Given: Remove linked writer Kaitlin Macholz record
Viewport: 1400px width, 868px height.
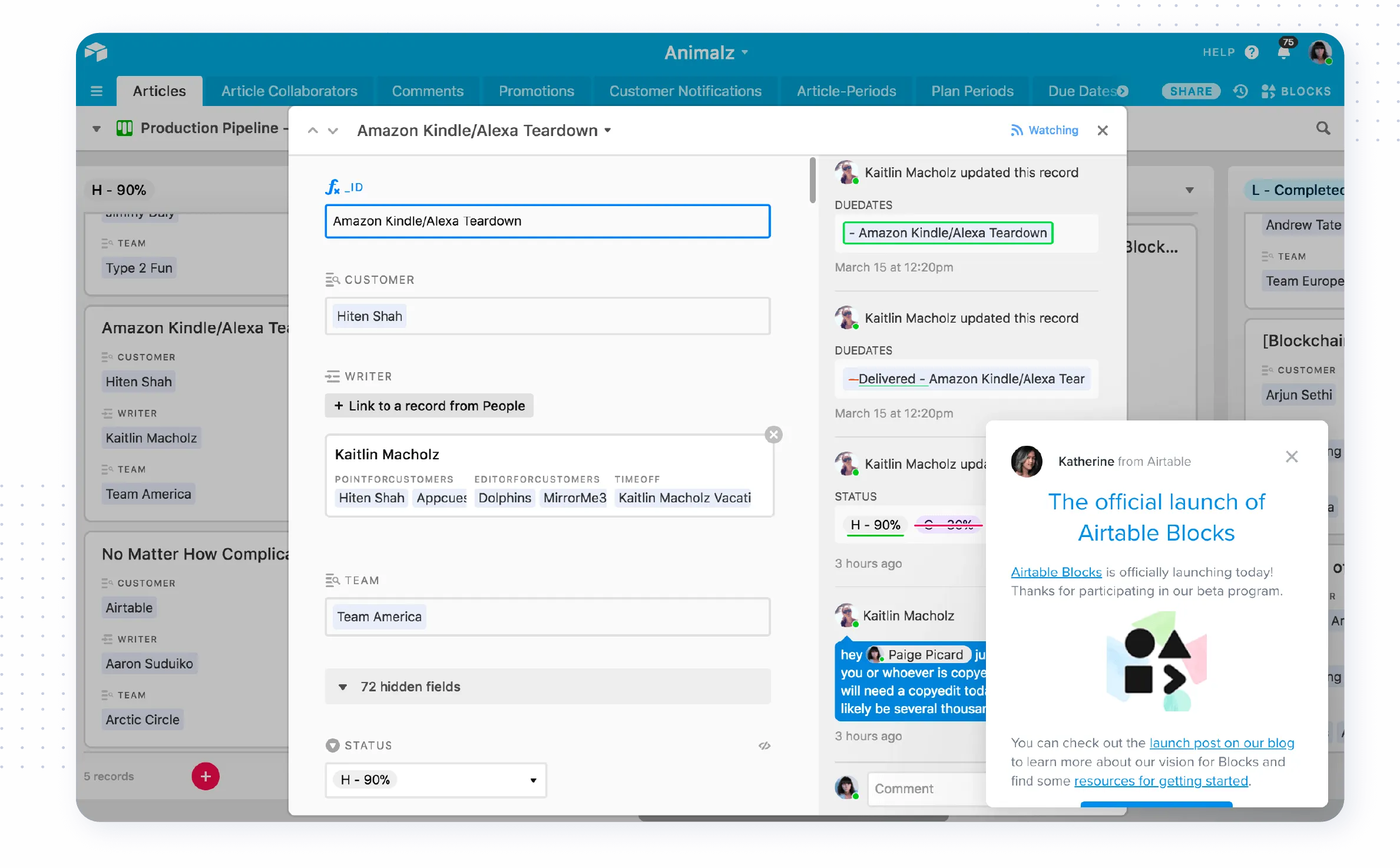Looking at the screenshot, I should click(x=773, y=435).
